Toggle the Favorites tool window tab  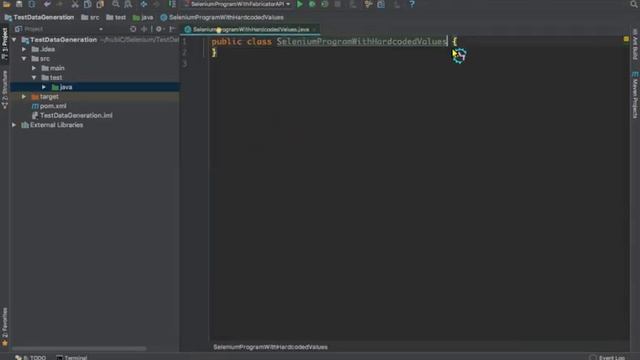(4, 327)
